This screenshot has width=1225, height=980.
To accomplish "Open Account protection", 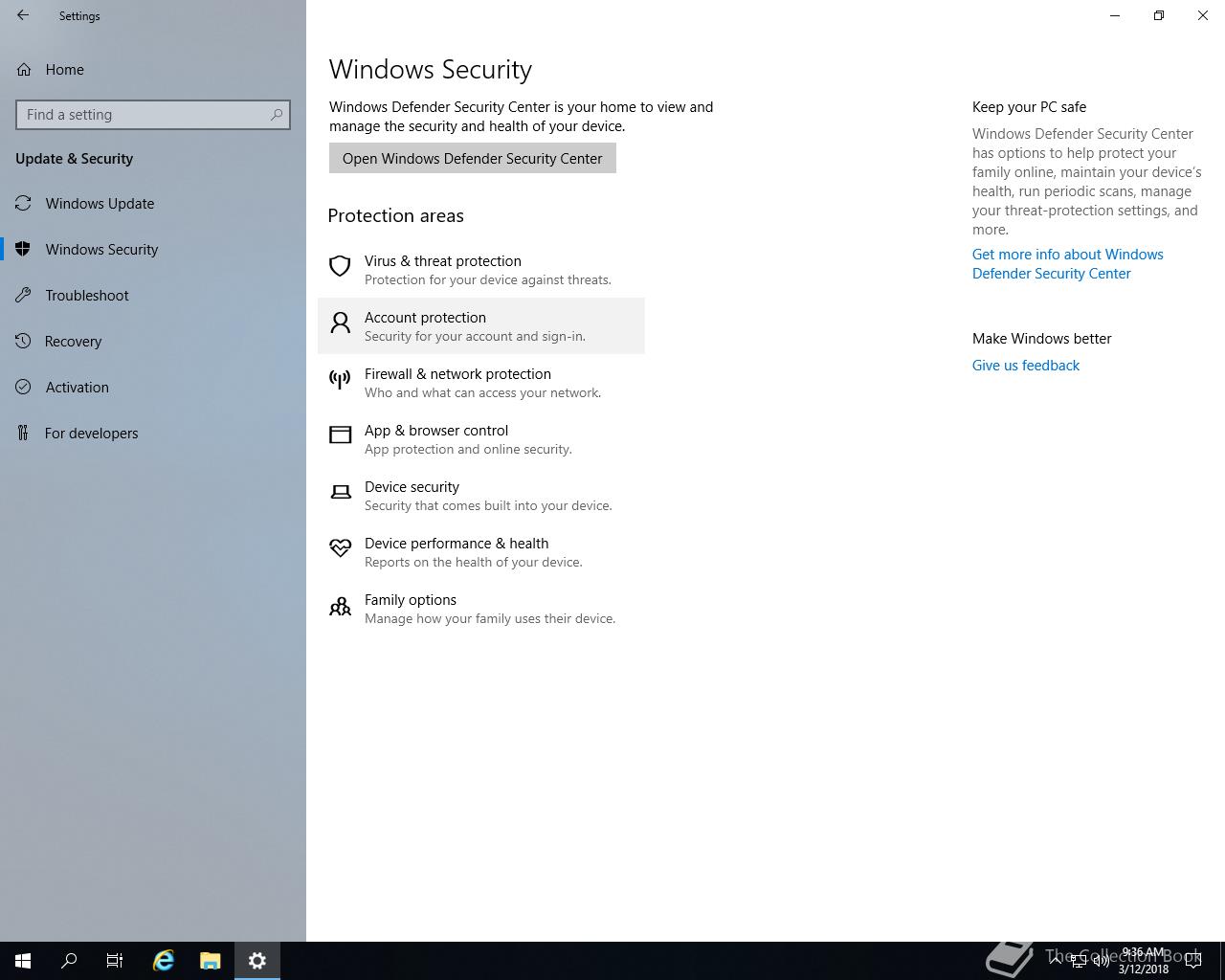I will click(481, 326).
